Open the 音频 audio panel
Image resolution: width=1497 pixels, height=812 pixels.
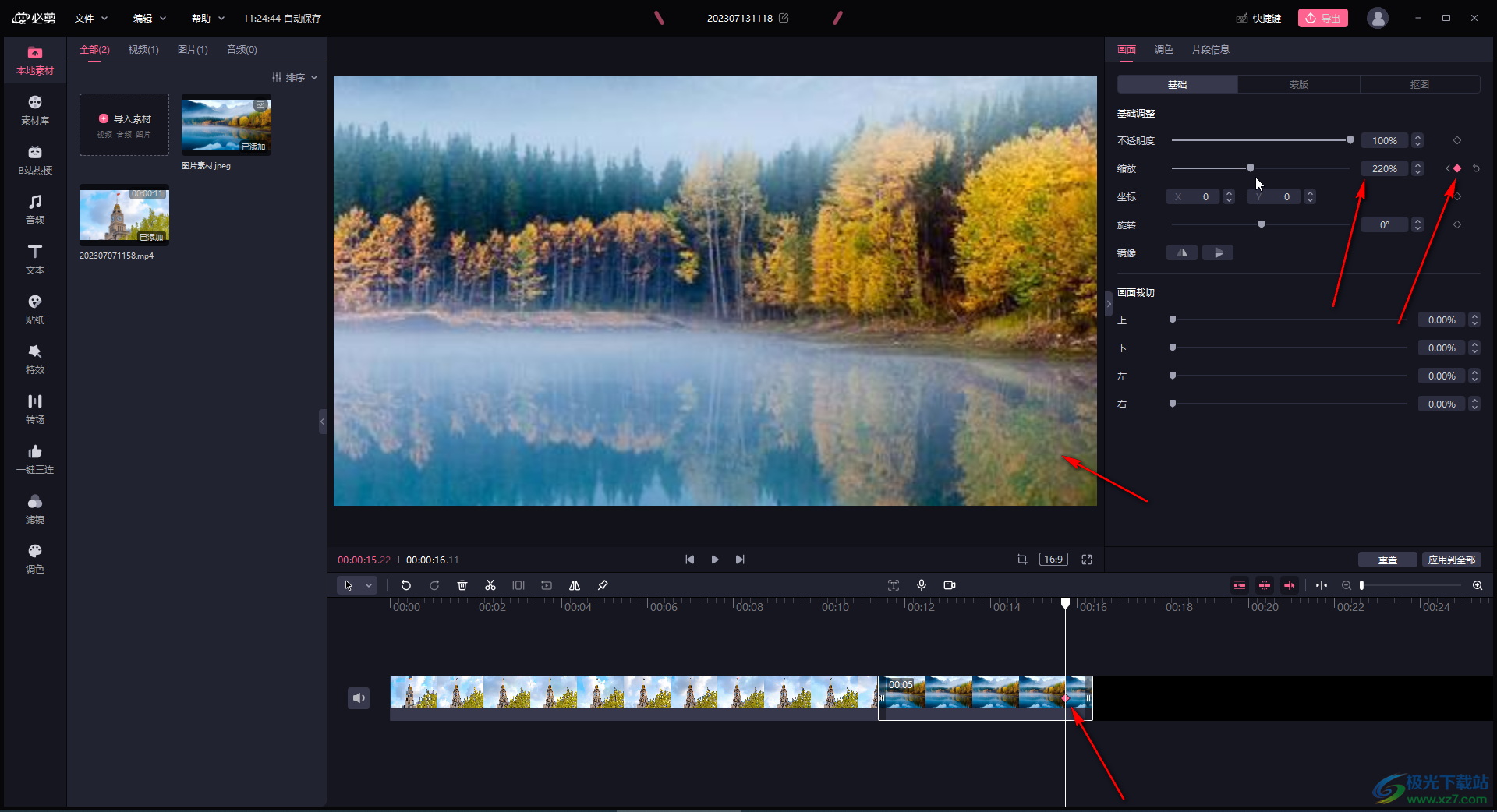pyautogui.click(x=35, y=210)
